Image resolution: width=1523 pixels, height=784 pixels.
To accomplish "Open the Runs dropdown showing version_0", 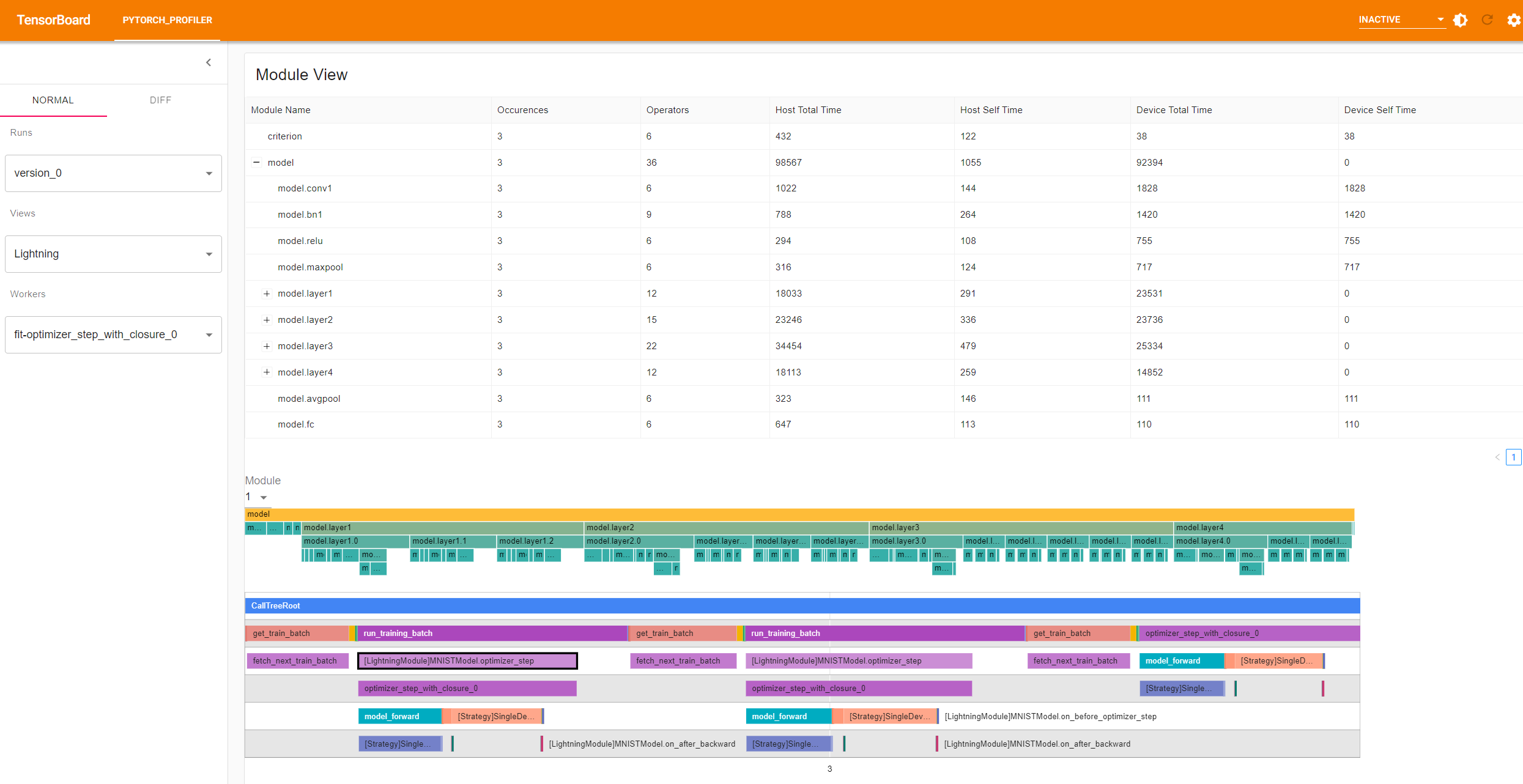I will 113,173.
